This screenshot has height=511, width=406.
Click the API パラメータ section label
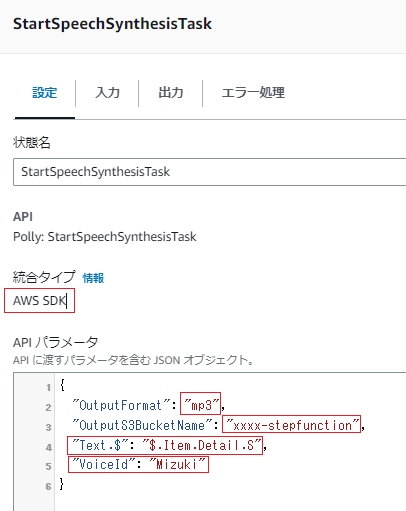[x=55, y=342]
